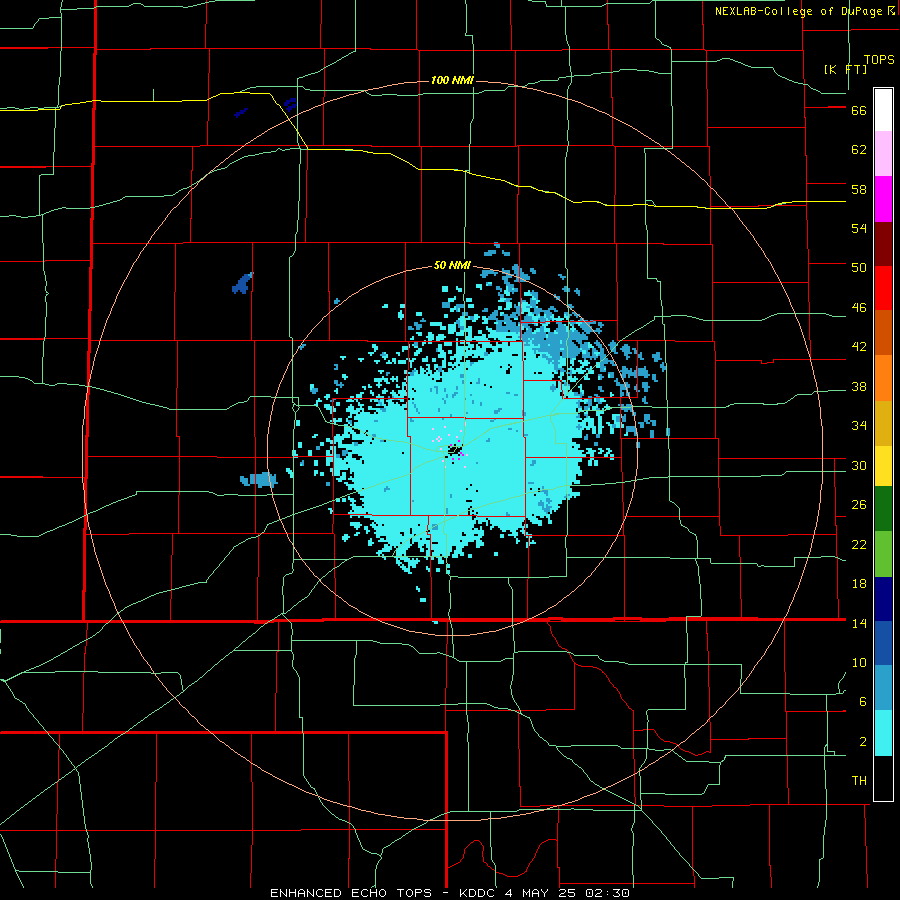Click the TH legend label
Viewport: 900px width, 900px height.
[x=859, y=781]
